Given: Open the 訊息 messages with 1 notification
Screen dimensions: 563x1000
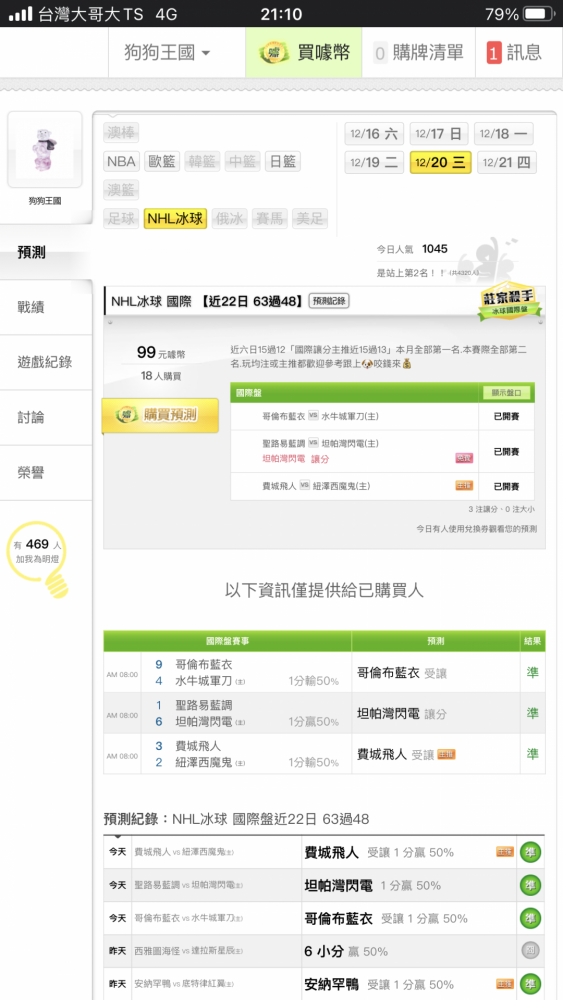Looking at the screenshot, I should pos(514,52).
